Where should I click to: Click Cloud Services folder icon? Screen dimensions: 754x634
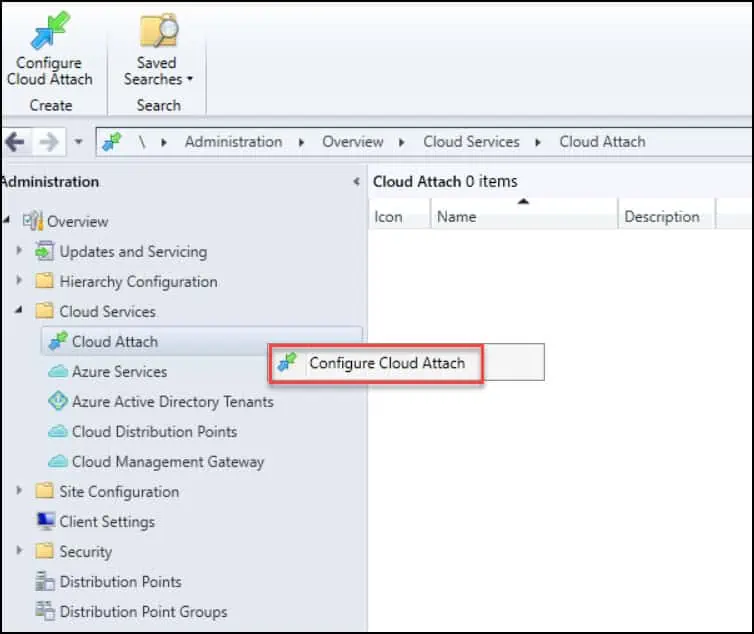pyautogui.click(x=45, y=311)
